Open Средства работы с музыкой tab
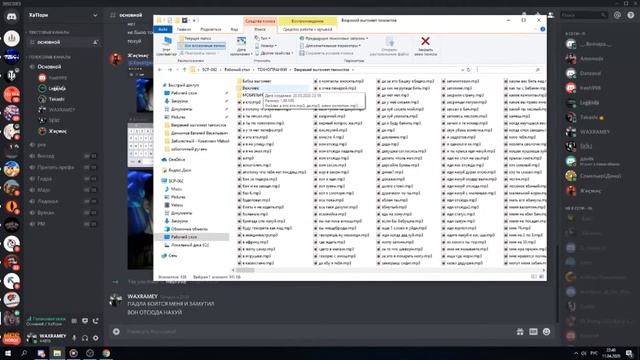Screen dimensions: 640x360 (x=307, y=29)
